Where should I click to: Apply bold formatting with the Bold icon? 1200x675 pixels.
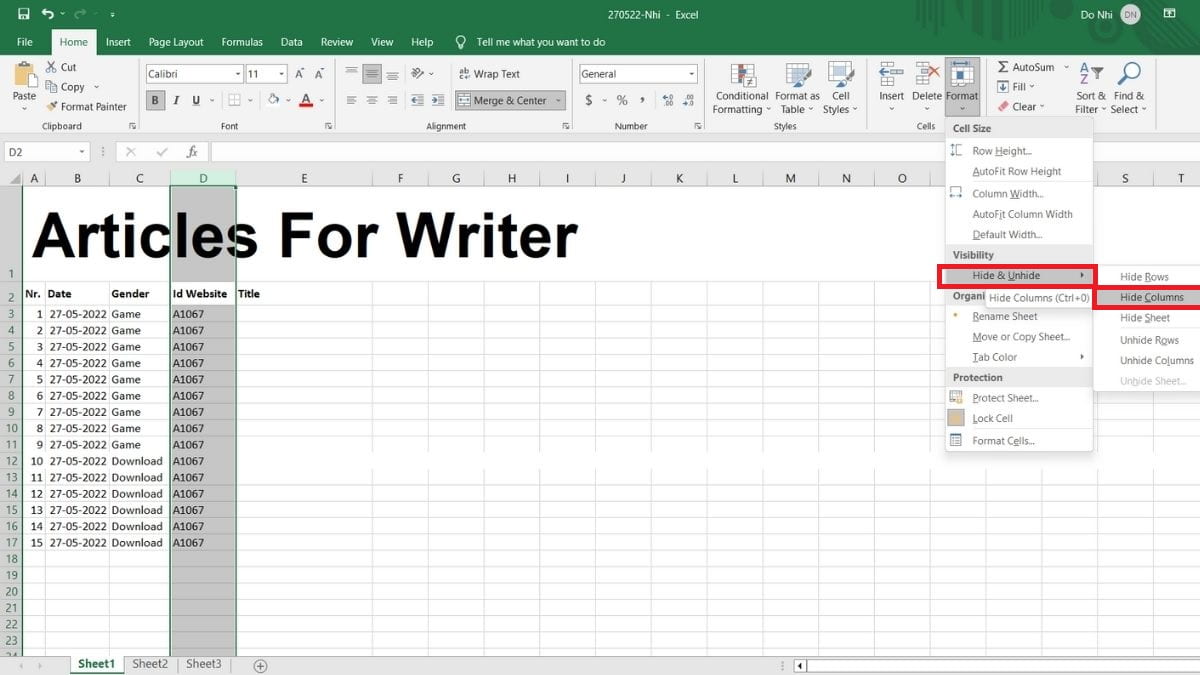point(155,100)
